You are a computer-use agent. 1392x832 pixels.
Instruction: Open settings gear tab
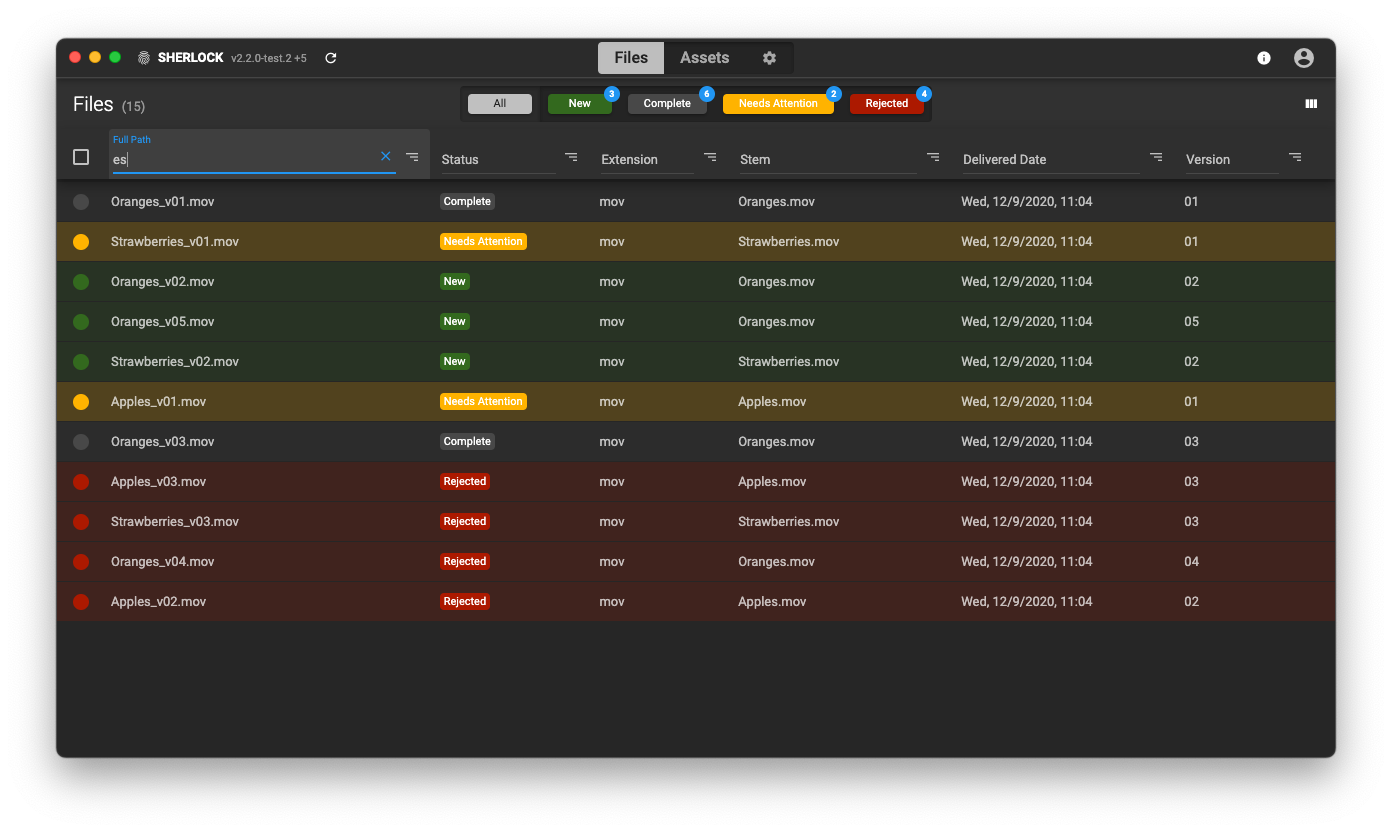(x=769, y=58)
